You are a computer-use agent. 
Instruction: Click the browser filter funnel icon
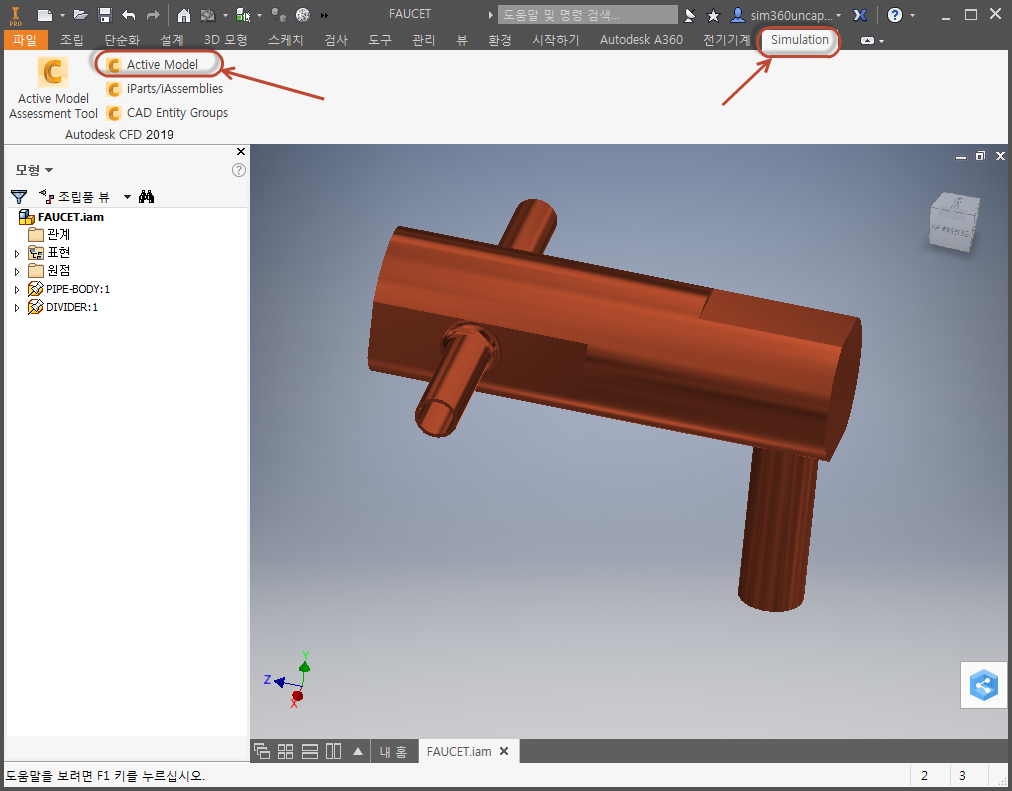click(x=19, y=196)
